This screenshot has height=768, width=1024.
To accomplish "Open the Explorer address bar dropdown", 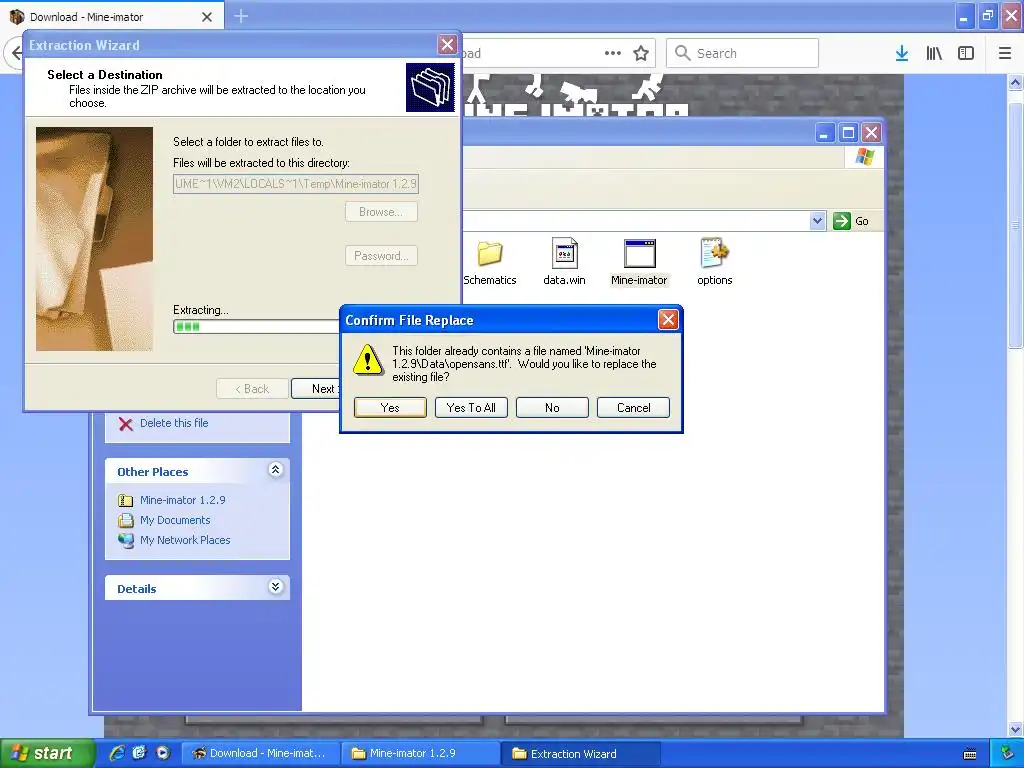I will pos(818,221).
